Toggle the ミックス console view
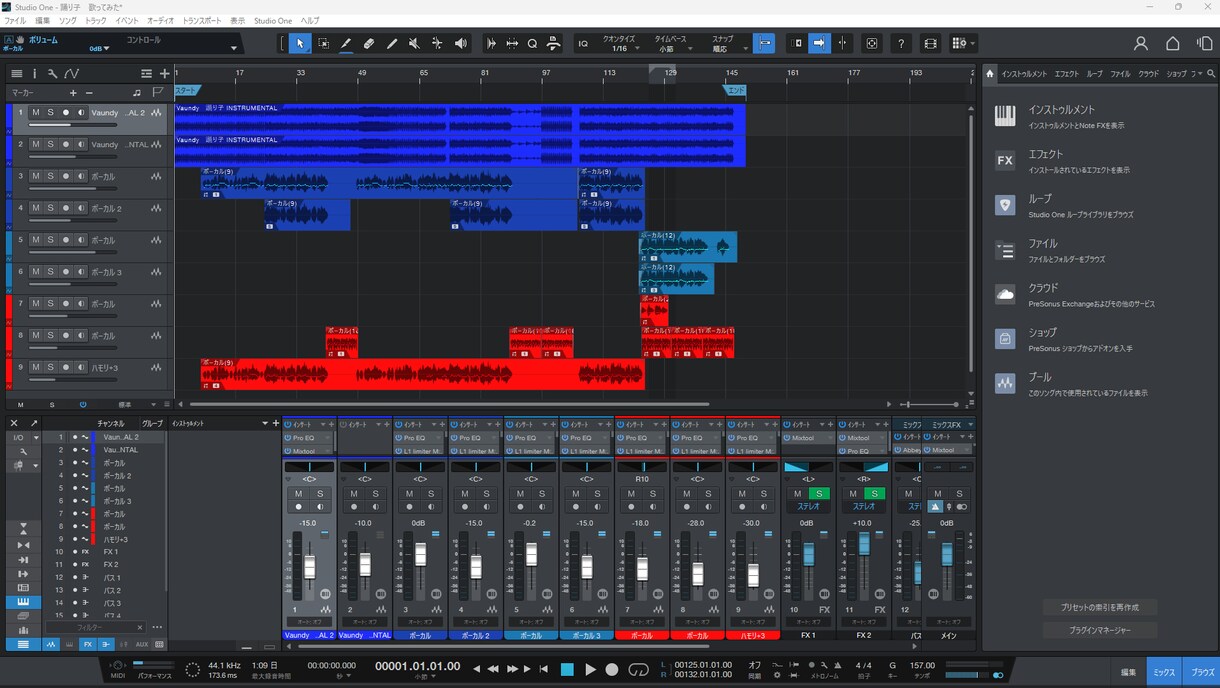This screenshot has width=1220, height=688. point(1164,672)
